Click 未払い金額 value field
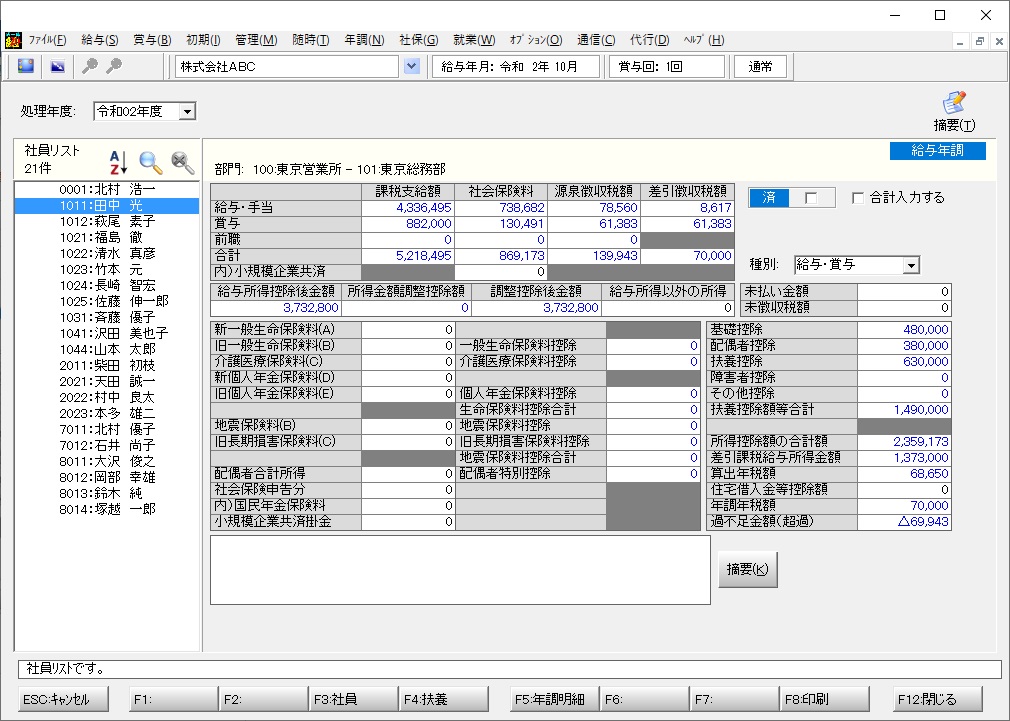The height and width of the screenshot is (721, 1010). (x=904, y=292)
